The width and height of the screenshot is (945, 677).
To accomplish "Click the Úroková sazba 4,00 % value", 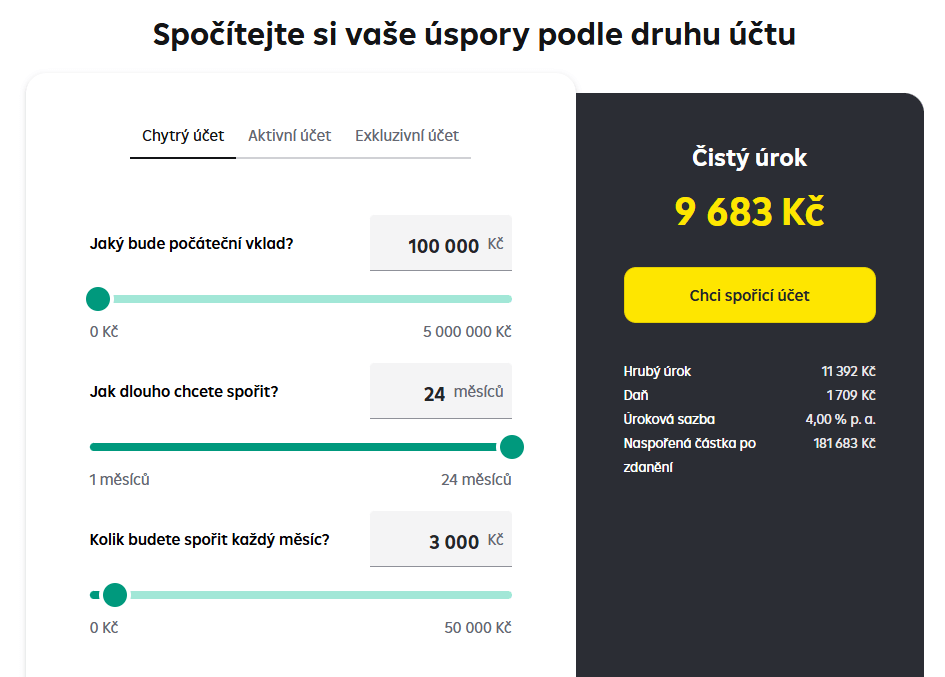I will click(840, 419).
